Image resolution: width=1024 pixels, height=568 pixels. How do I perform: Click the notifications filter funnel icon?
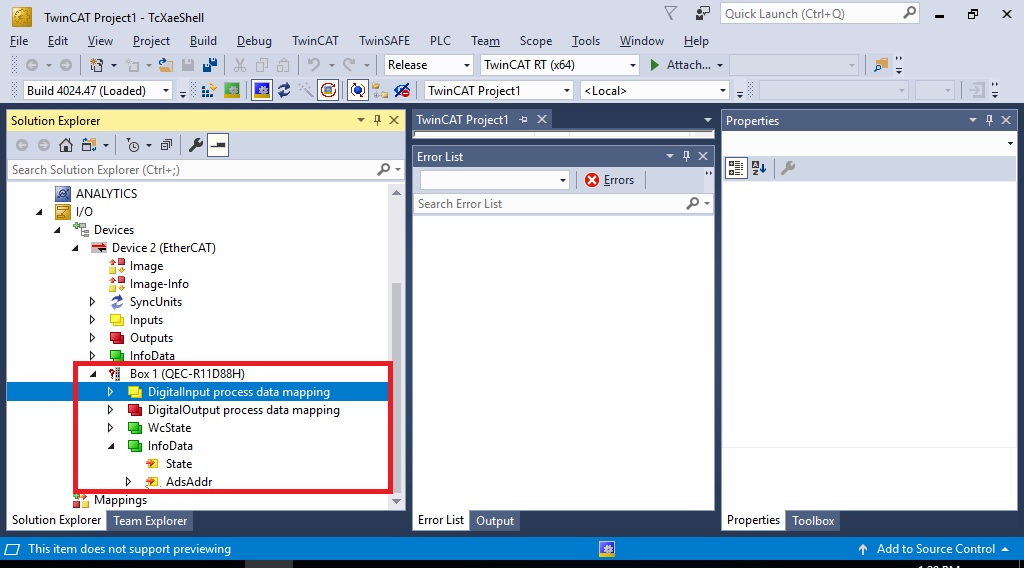(671, 13)
